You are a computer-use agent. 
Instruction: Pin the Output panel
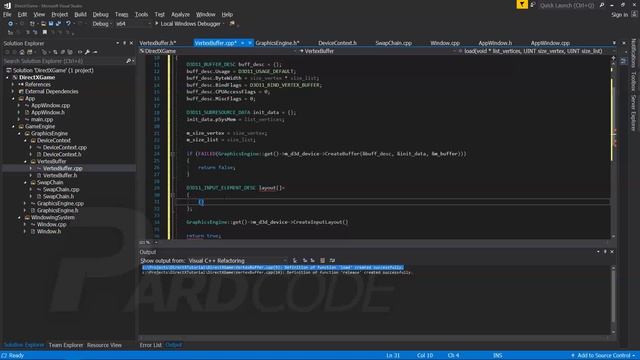pyautogui.click(x=605, y=252)
